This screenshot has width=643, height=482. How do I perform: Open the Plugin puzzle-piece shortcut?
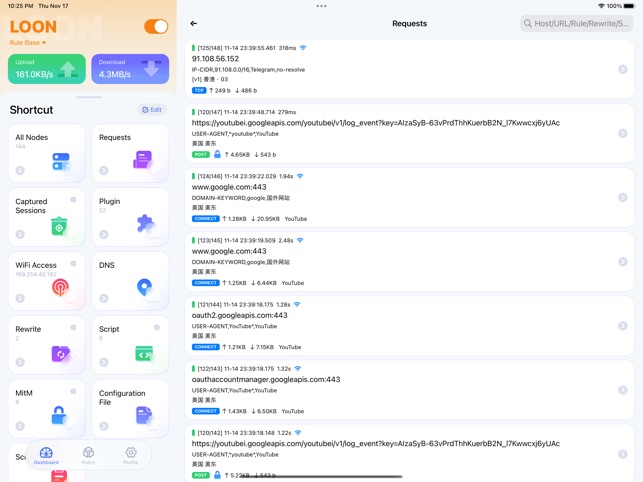145,225
